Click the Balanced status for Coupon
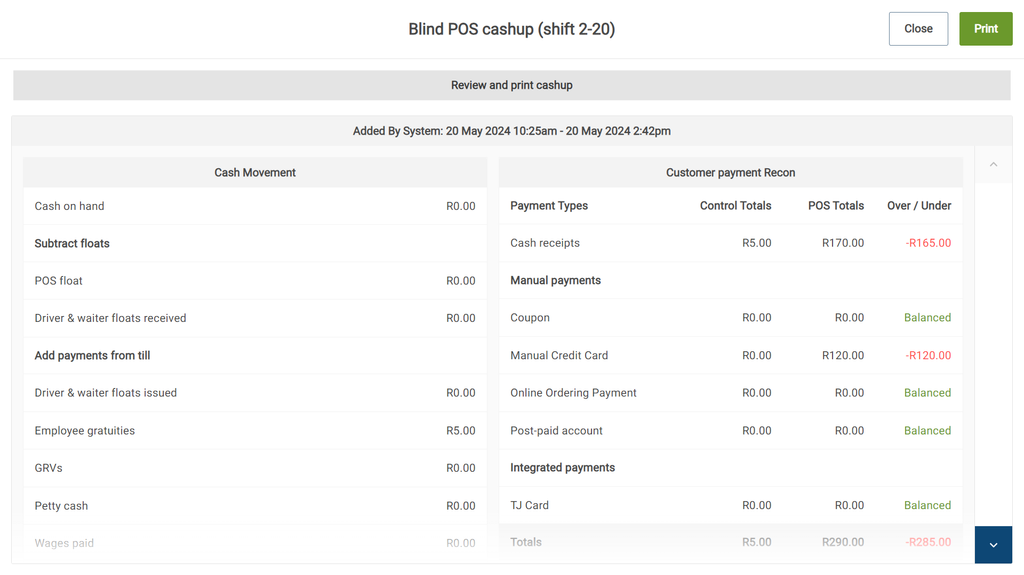Image resolution: width=1024 pixels, height=575 pixels. pyautogui.click(x=927, y=318)
